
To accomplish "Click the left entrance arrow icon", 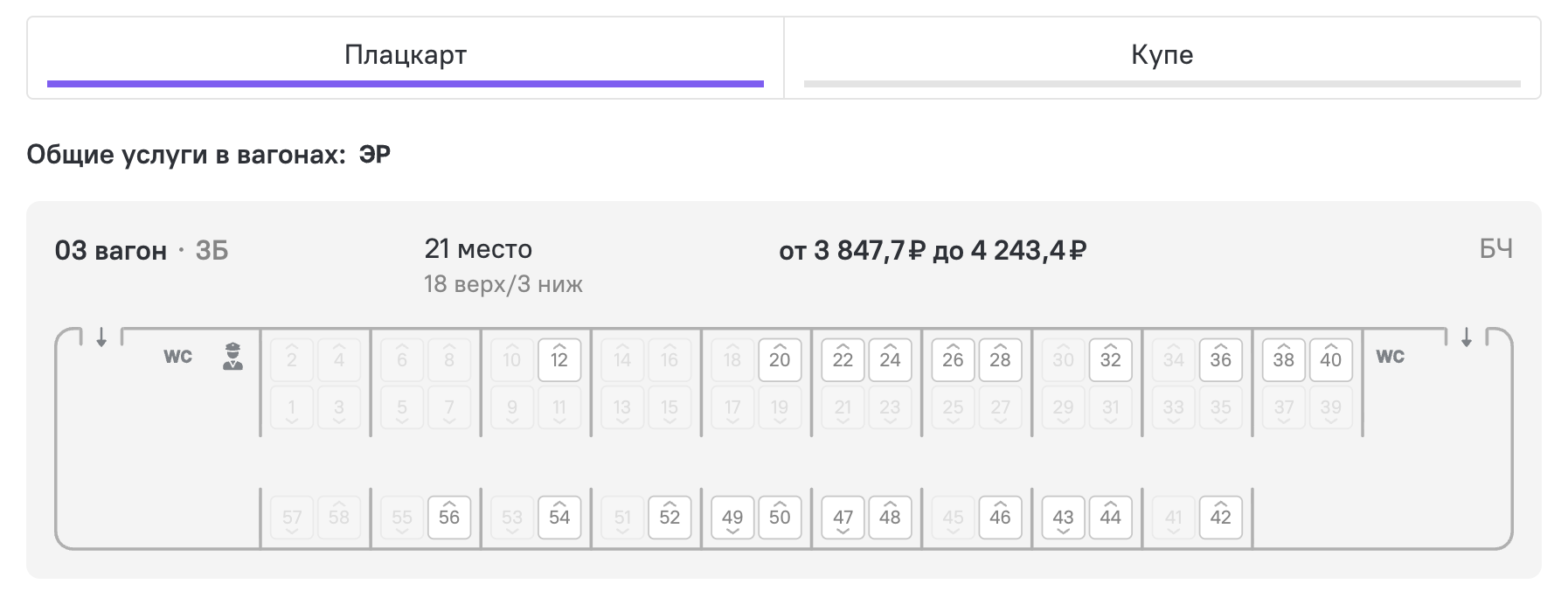I will pyautogui.click(x=101, y=337).
